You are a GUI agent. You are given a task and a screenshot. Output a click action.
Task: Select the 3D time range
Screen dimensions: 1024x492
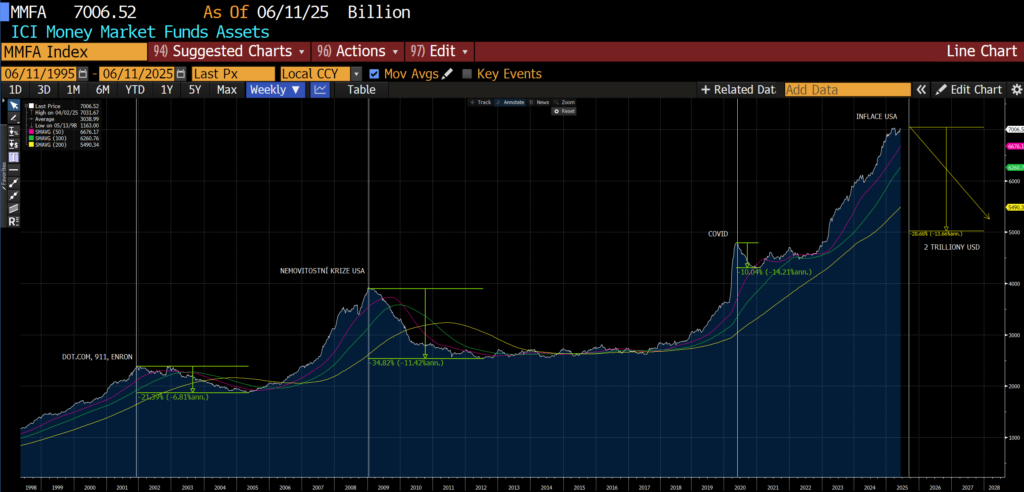[x=44, y=90]
